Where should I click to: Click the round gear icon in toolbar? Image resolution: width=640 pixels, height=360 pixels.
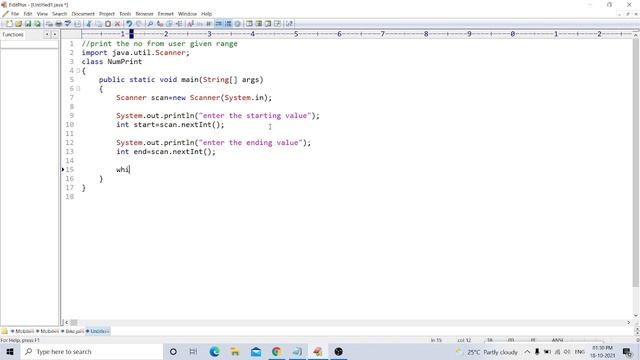coord(238,24)
